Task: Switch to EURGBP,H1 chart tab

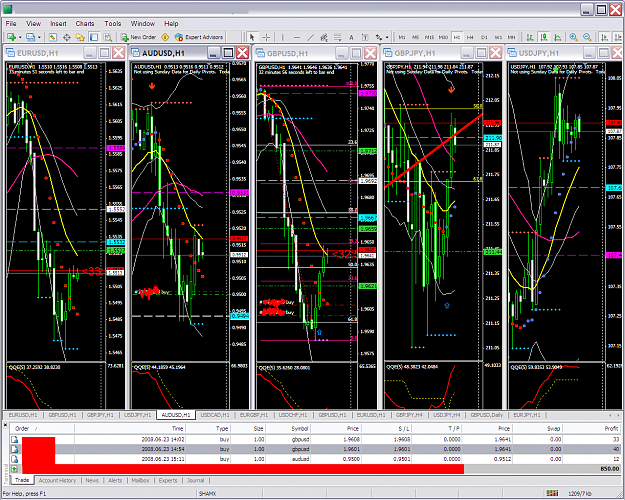Action: click(254, 415)
